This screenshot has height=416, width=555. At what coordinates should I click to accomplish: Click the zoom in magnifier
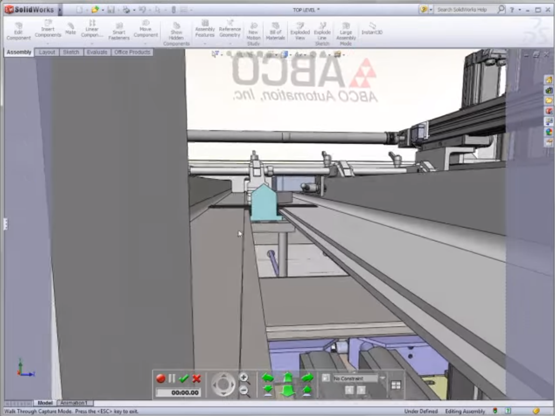[x=244, y=378]
